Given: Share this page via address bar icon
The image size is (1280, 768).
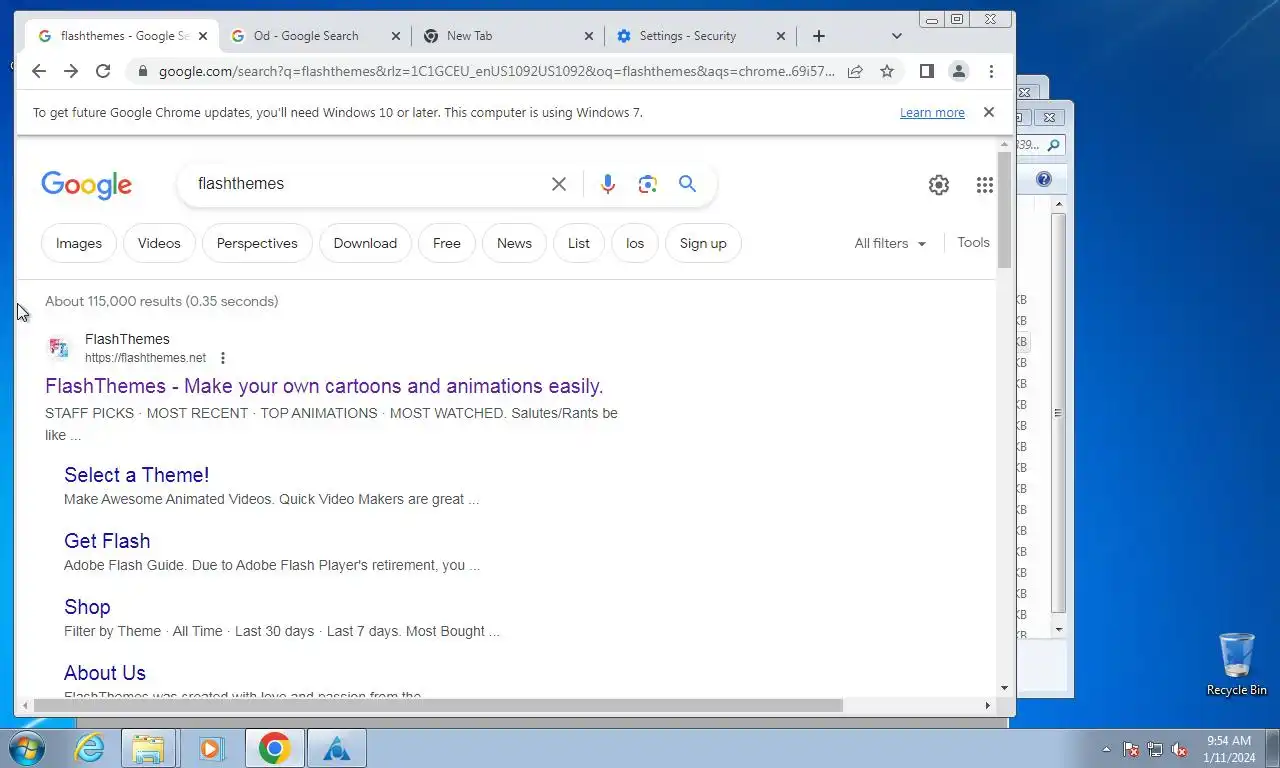Looking at the screenshot, I should (x=855, y=71).
